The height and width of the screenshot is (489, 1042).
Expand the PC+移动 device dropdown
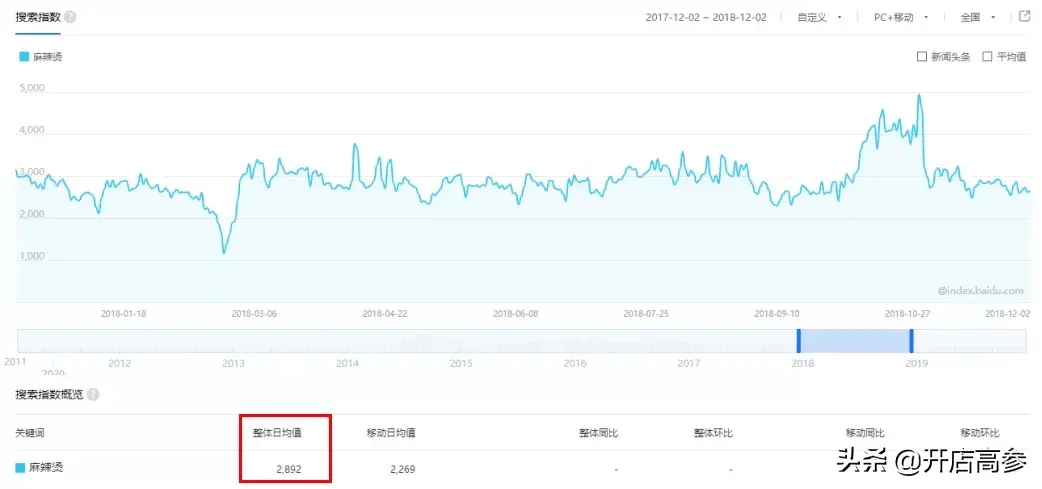click(901, 18)
